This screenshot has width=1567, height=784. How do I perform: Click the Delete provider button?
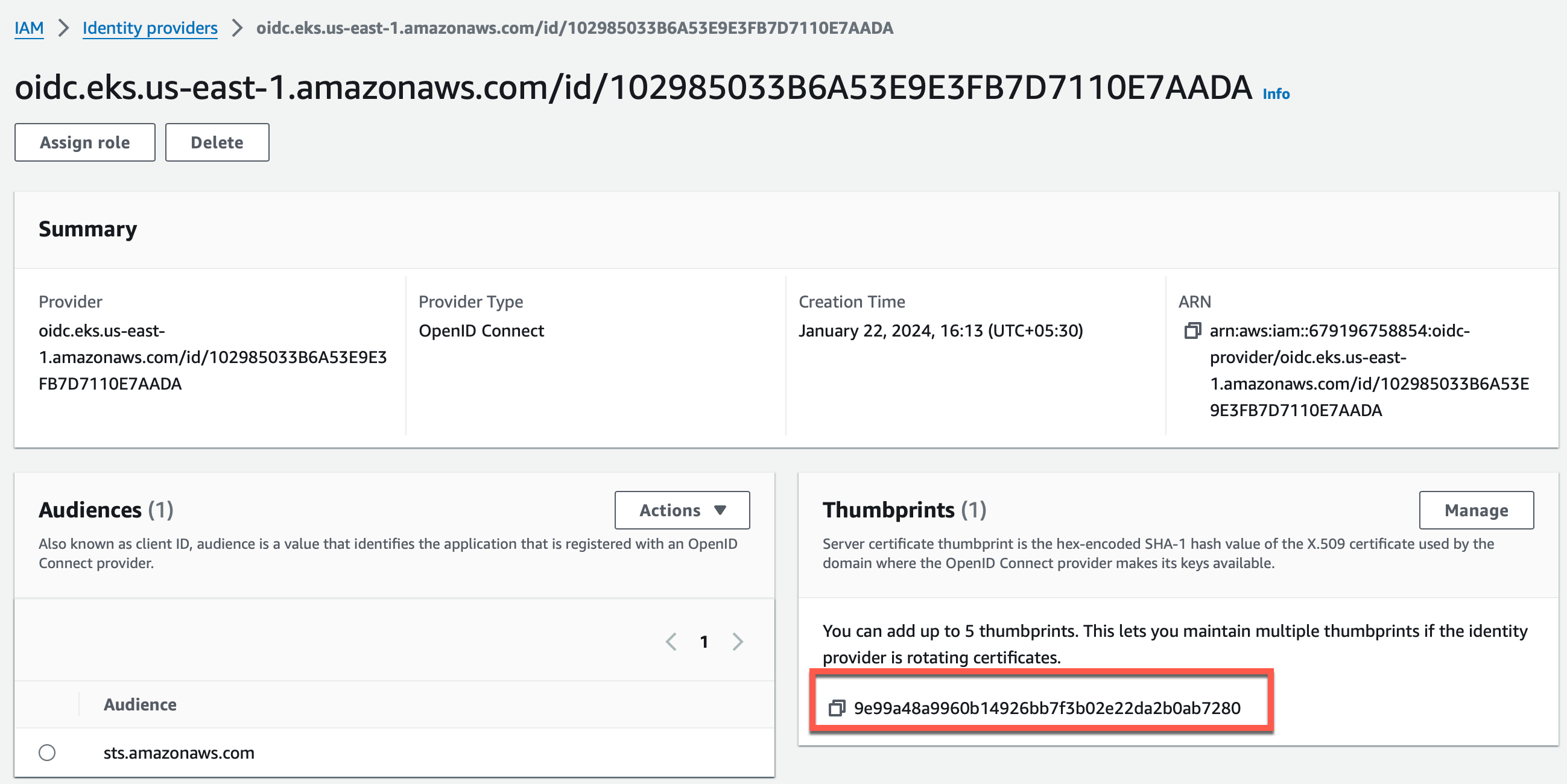[217, 142]
